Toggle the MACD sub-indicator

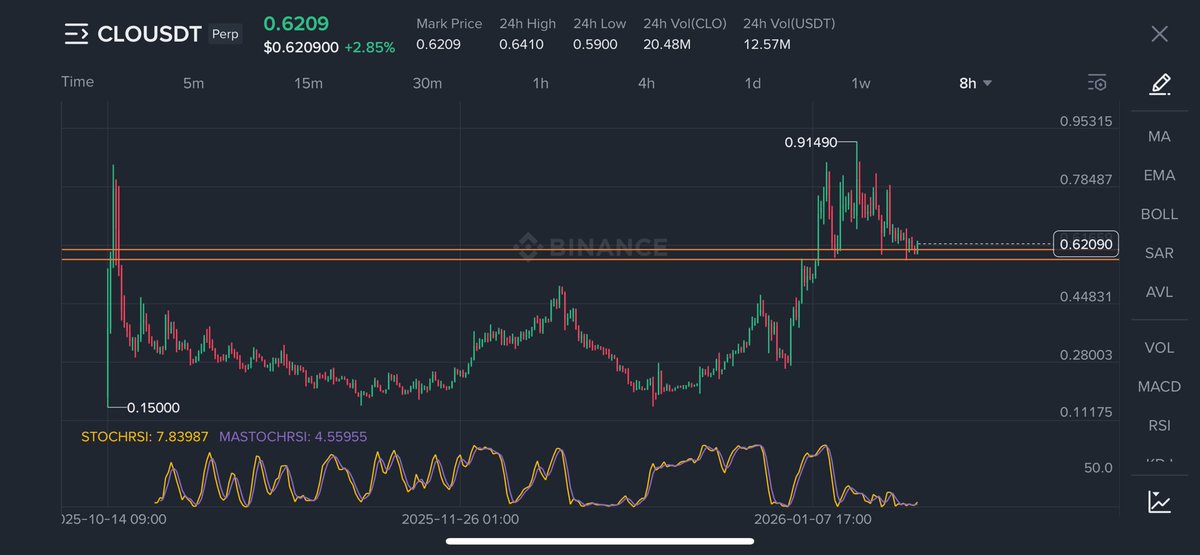[x=1159, y=386]
